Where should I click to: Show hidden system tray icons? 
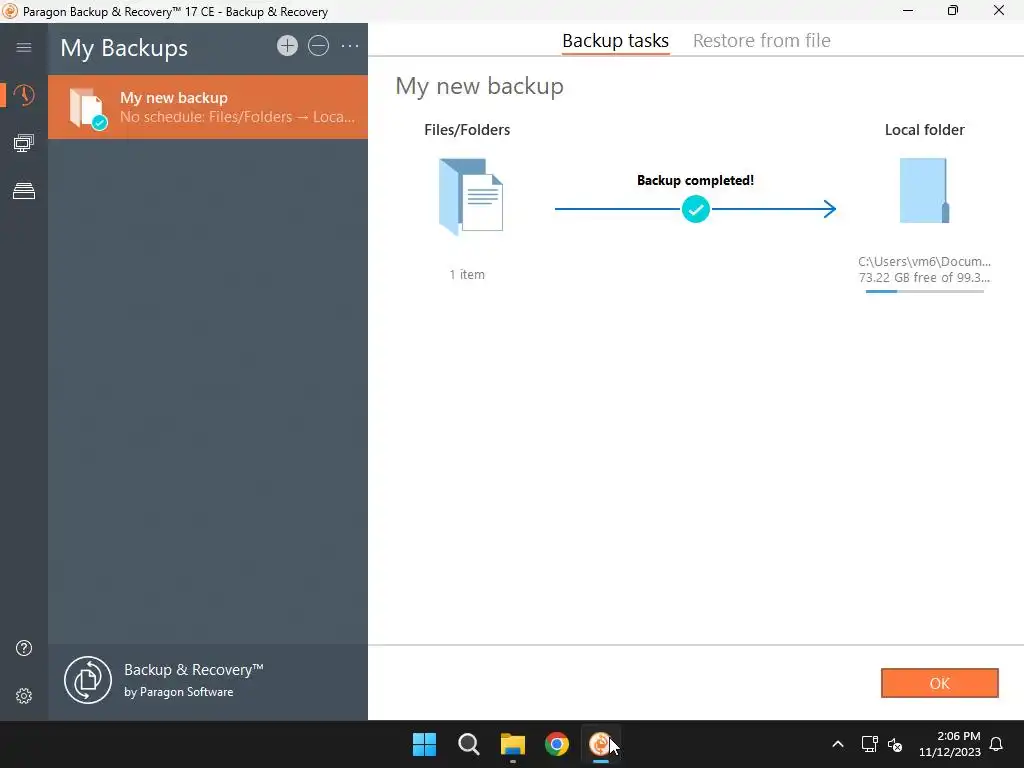point(838,744)
